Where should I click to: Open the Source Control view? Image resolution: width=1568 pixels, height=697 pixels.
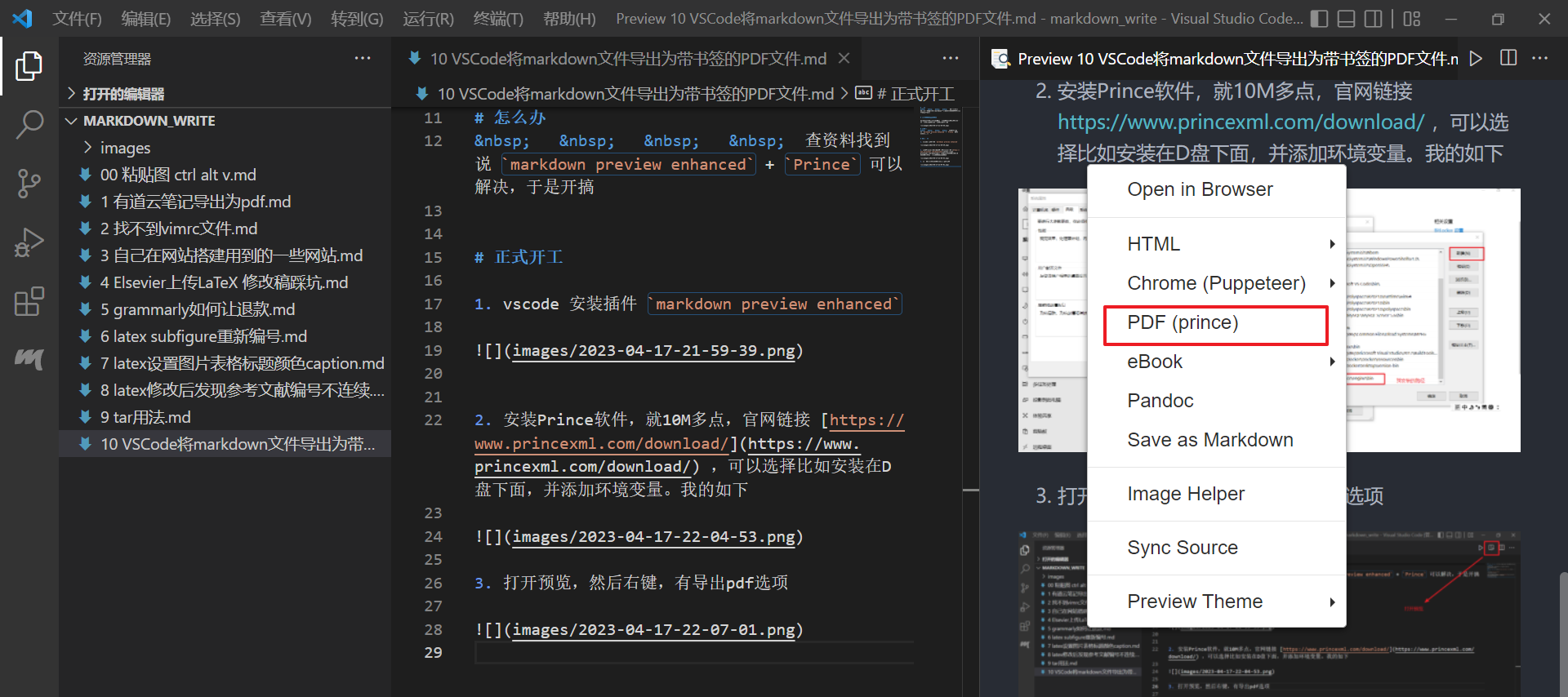(29, 184)
